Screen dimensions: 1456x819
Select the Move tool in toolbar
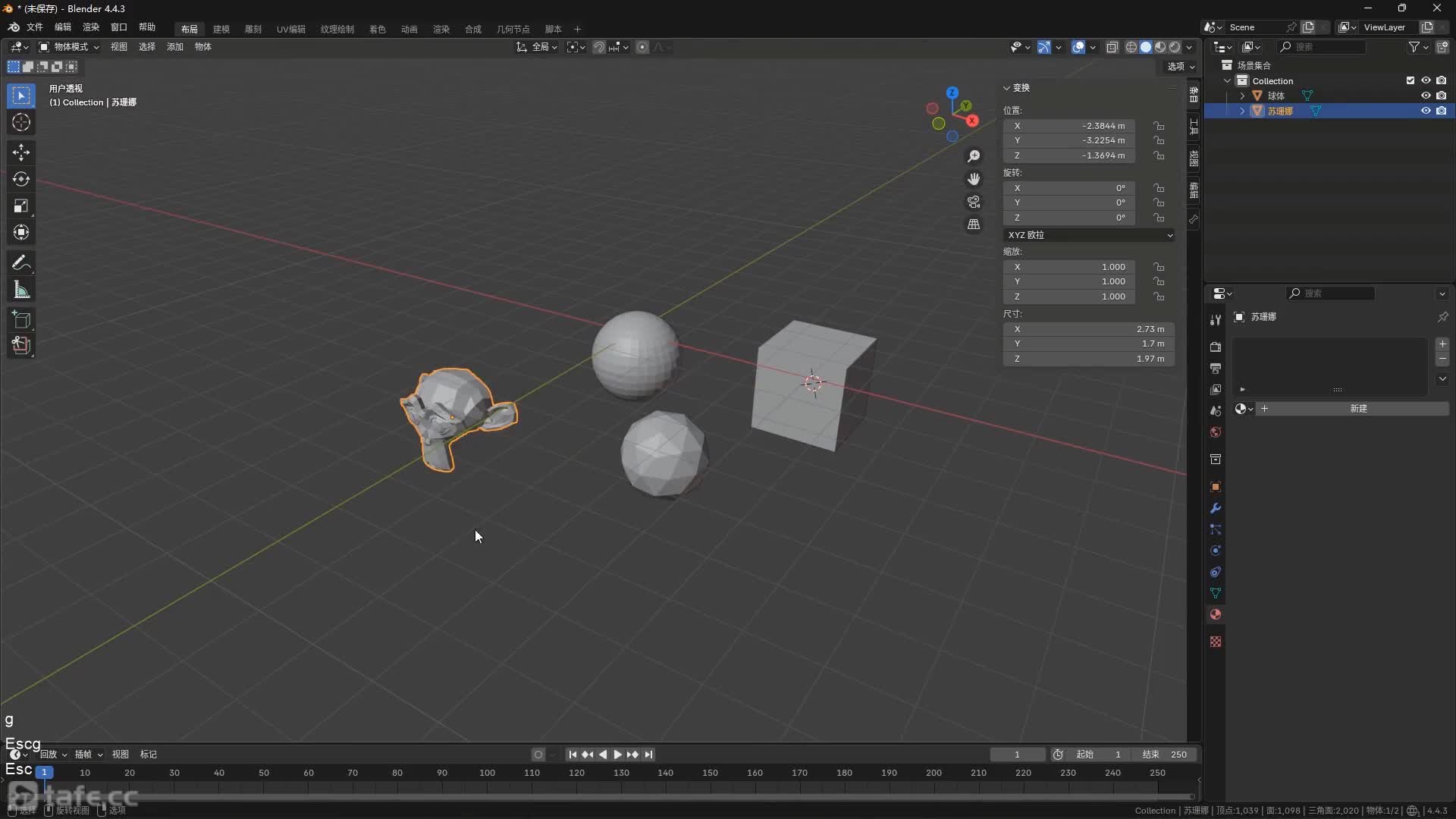21,152
